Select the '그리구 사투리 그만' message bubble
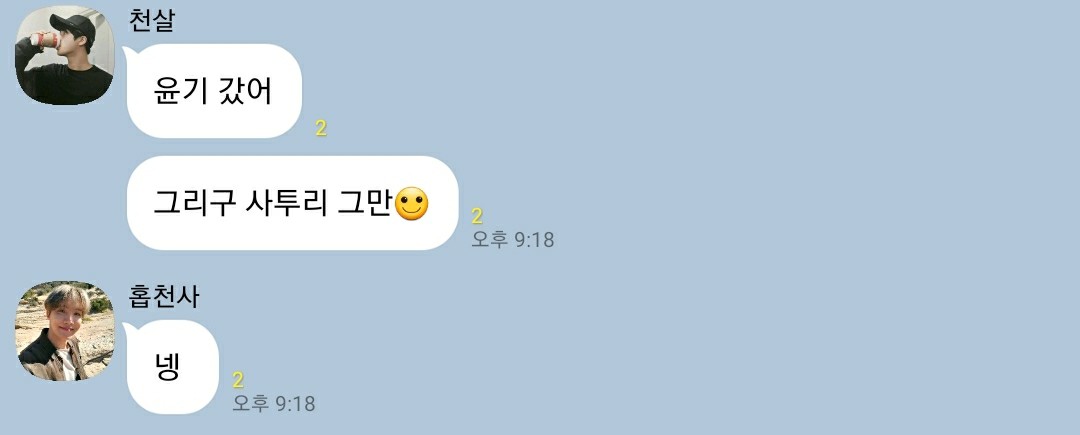The width and height of the screenshot is (1080, 435). click(x=293, y=203)
